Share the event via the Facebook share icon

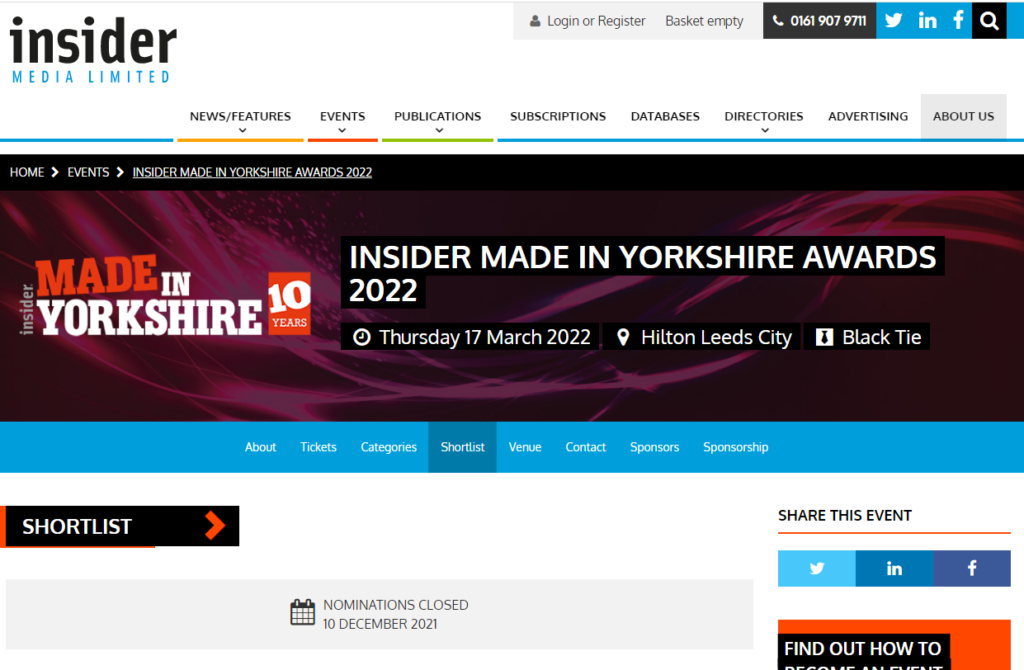(971, 568)
